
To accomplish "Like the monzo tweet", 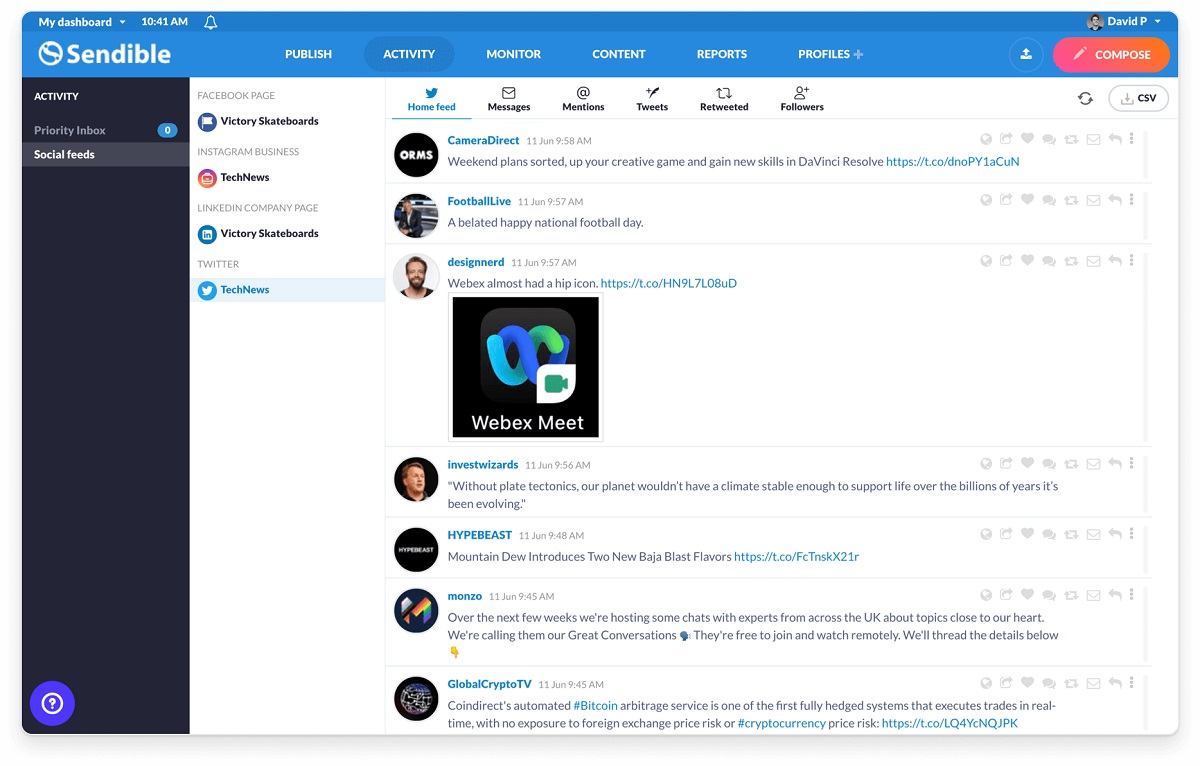I will (1027, 596).
